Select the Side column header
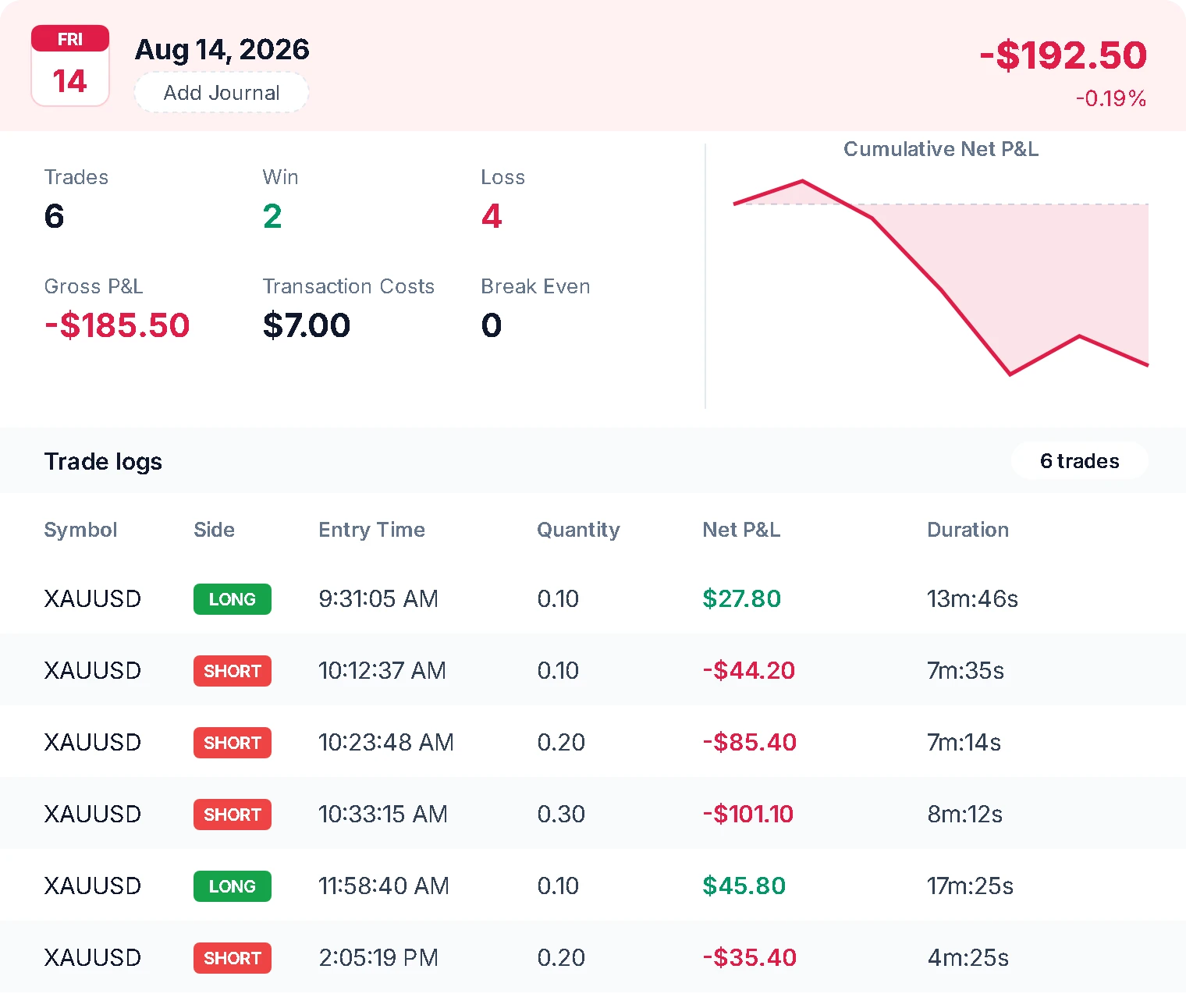Image resolution: width=1186 pixels, height=1008 pixels. (214, 530)
